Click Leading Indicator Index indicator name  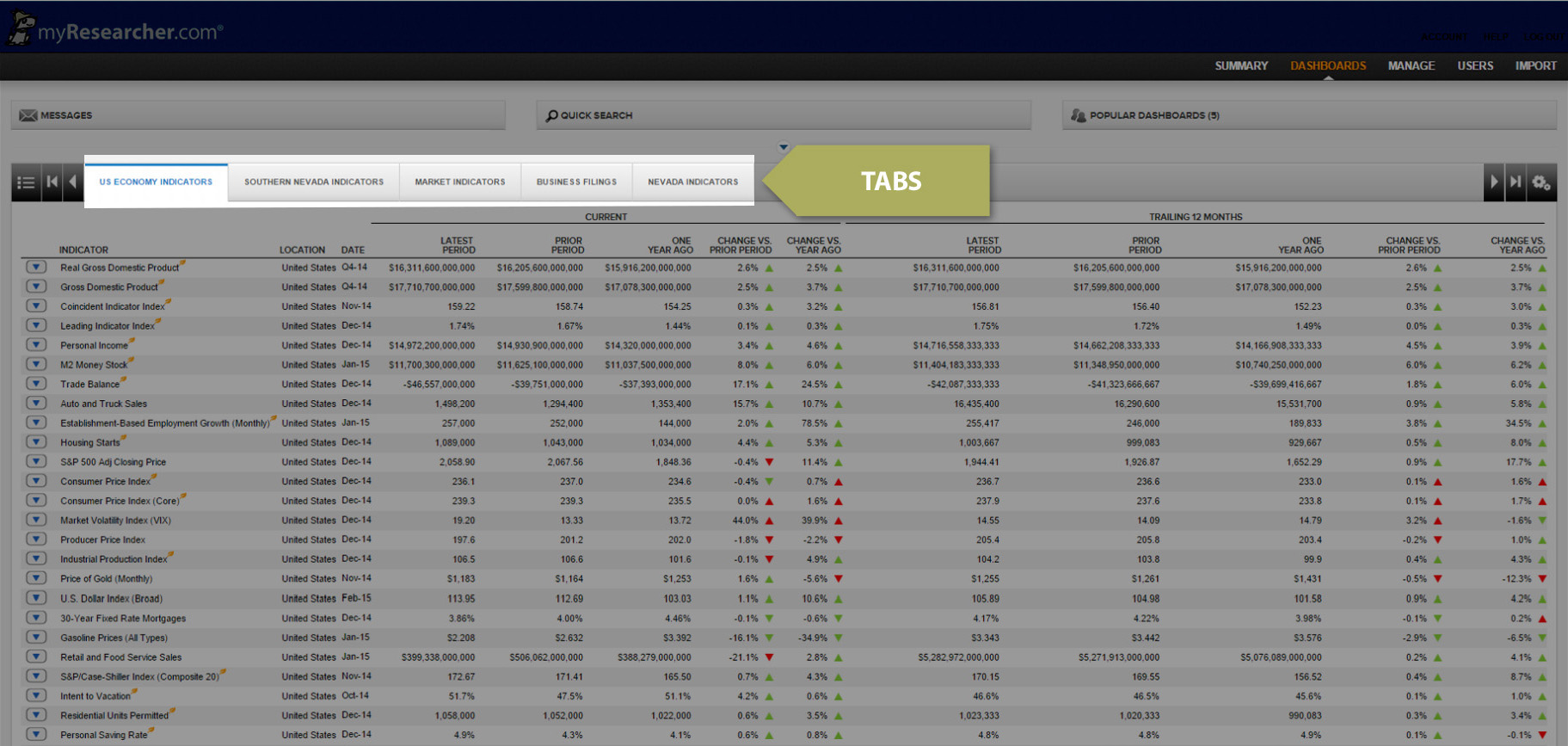point(108,326)
